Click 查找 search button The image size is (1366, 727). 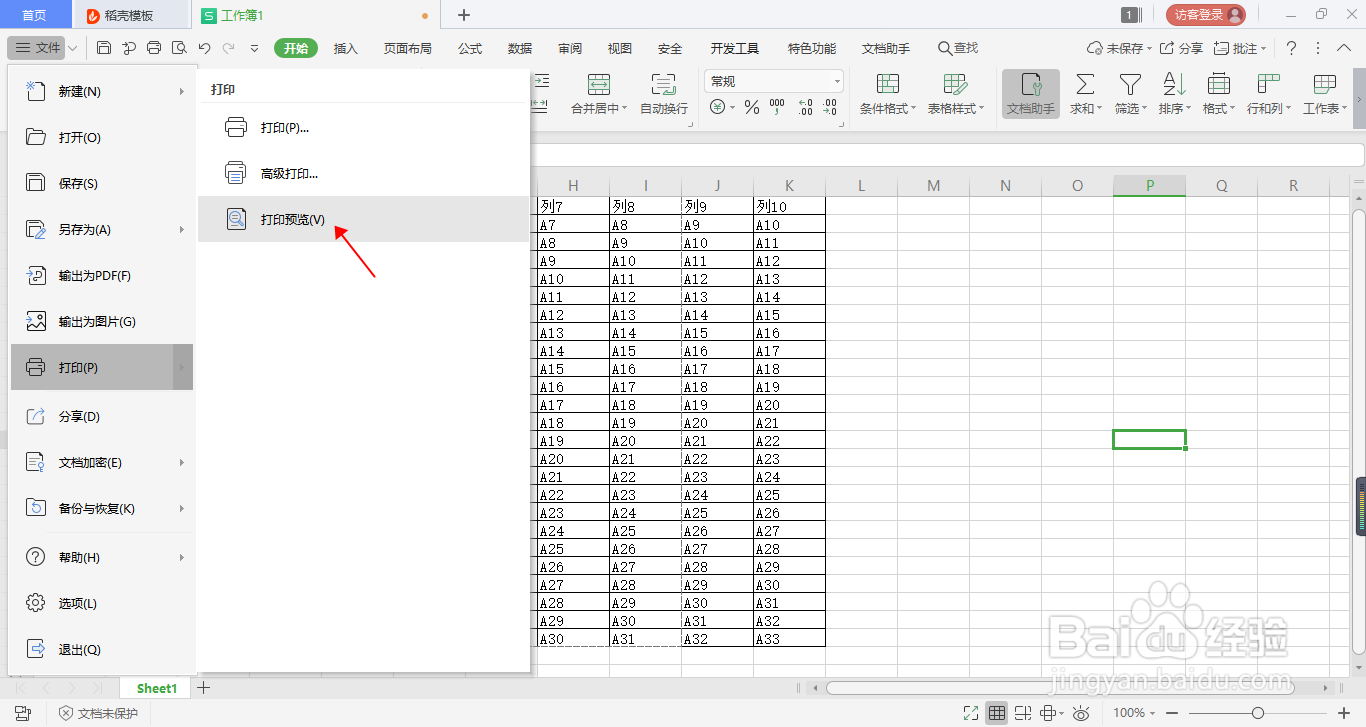(x=958, y=48)
